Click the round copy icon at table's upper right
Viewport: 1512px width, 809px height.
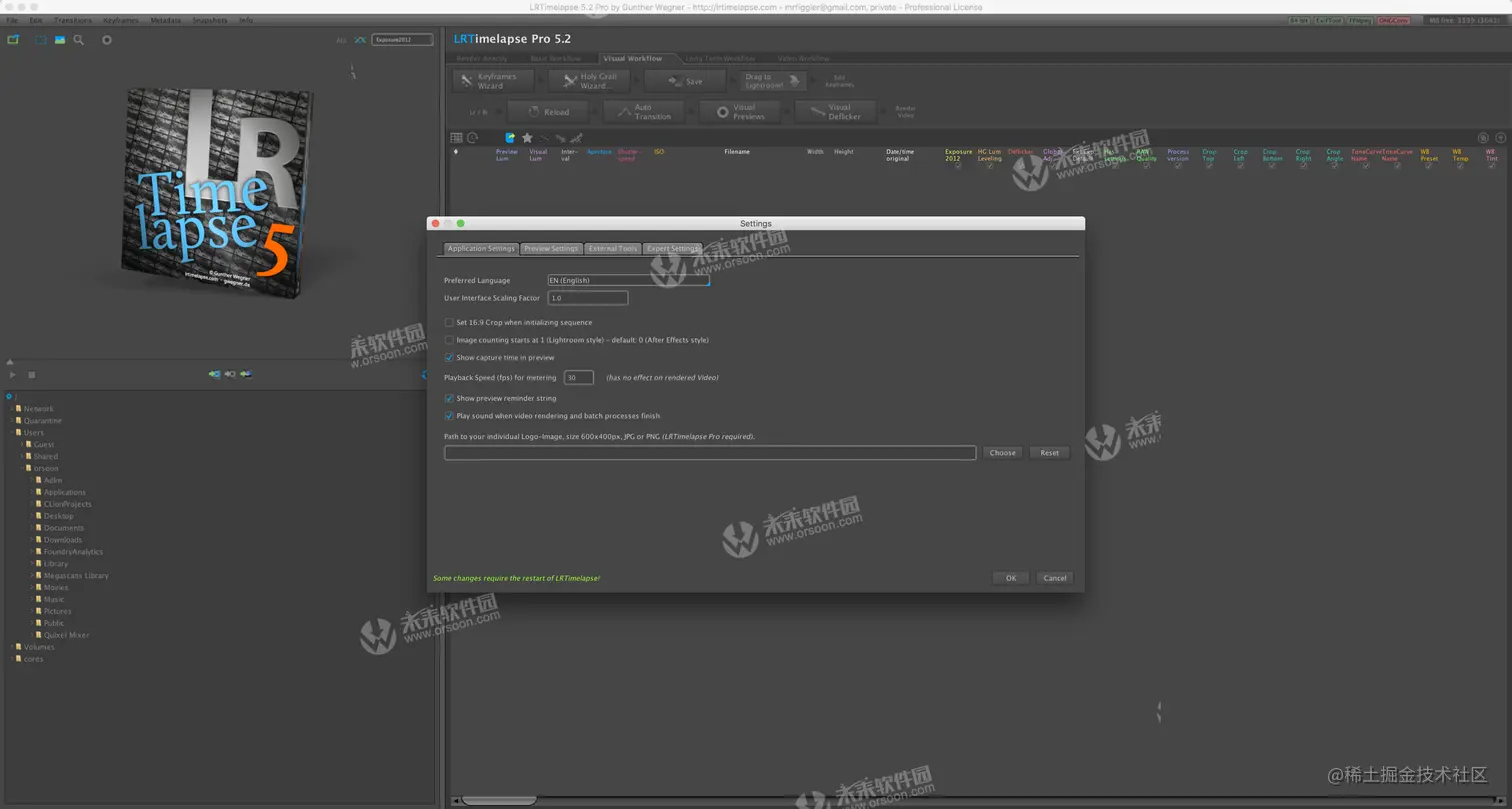point(1484,138)
